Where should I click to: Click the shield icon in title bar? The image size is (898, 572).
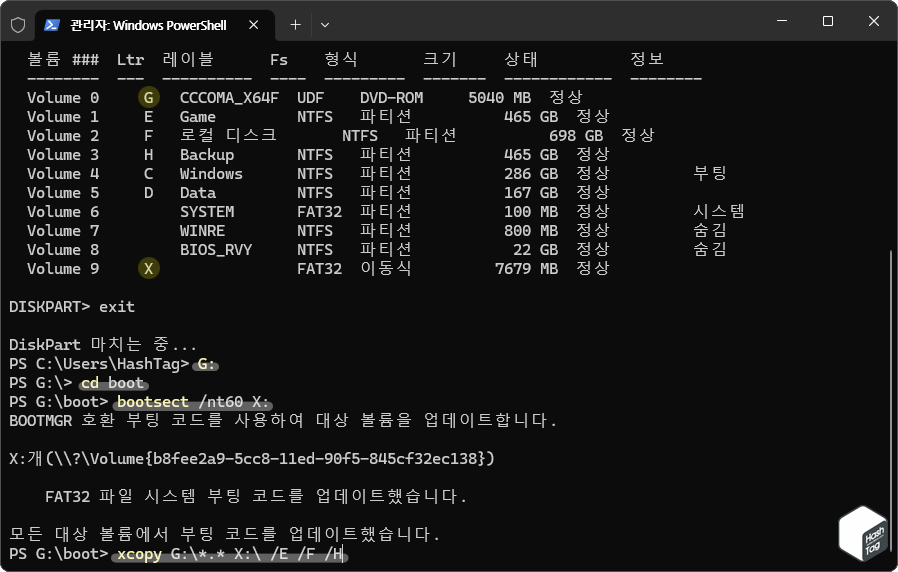(x=18, y=25)
